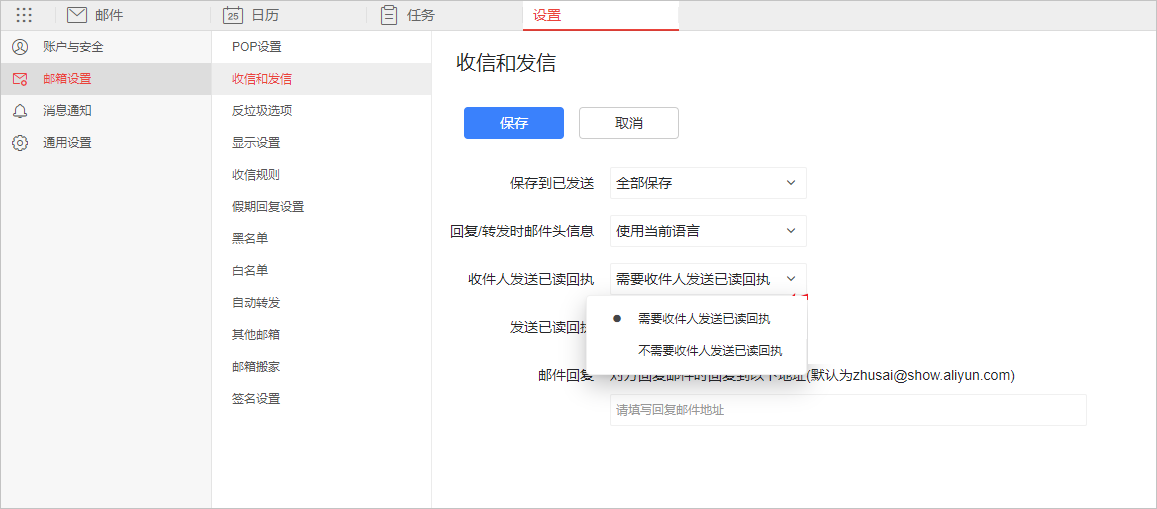Open the app grid launcher icon
The image size is (1157, 509).
[24, 15]
